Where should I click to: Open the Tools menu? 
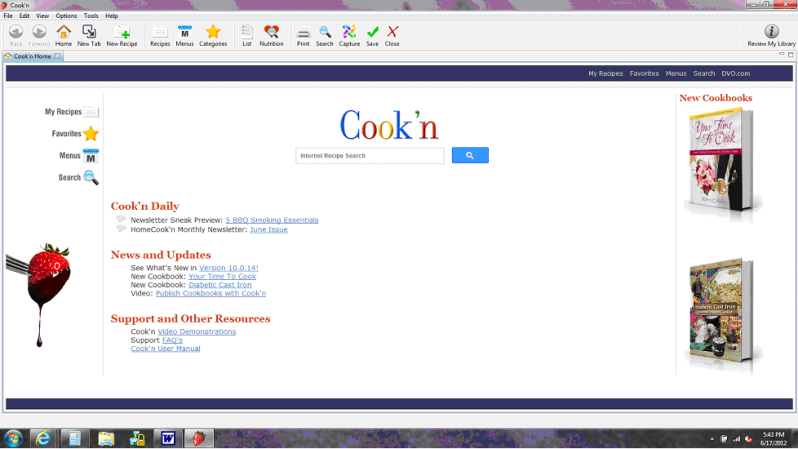pyautogui.click(x=91, y=16)
